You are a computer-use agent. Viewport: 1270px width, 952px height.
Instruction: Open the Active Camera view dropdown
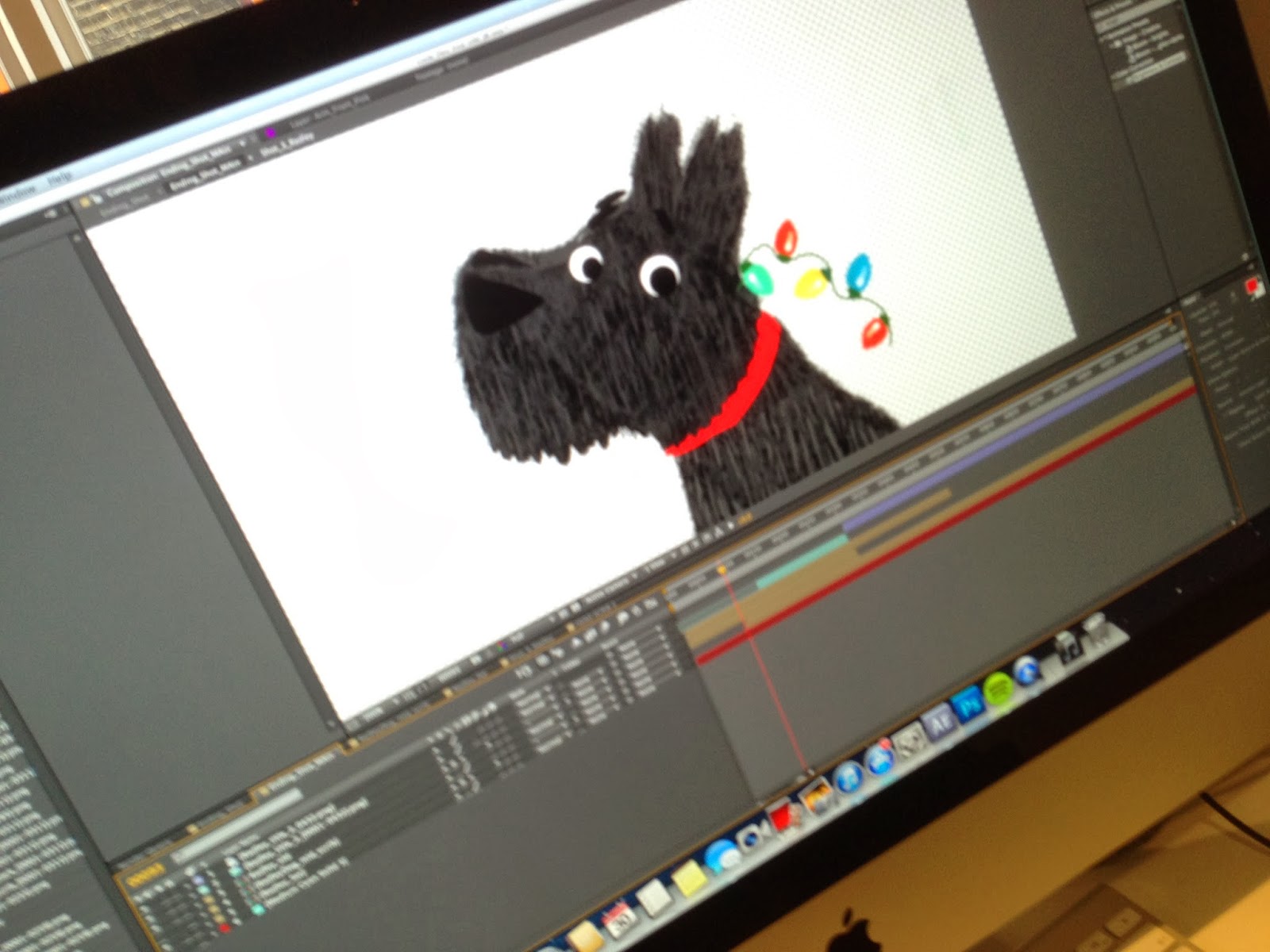point(610,589)
